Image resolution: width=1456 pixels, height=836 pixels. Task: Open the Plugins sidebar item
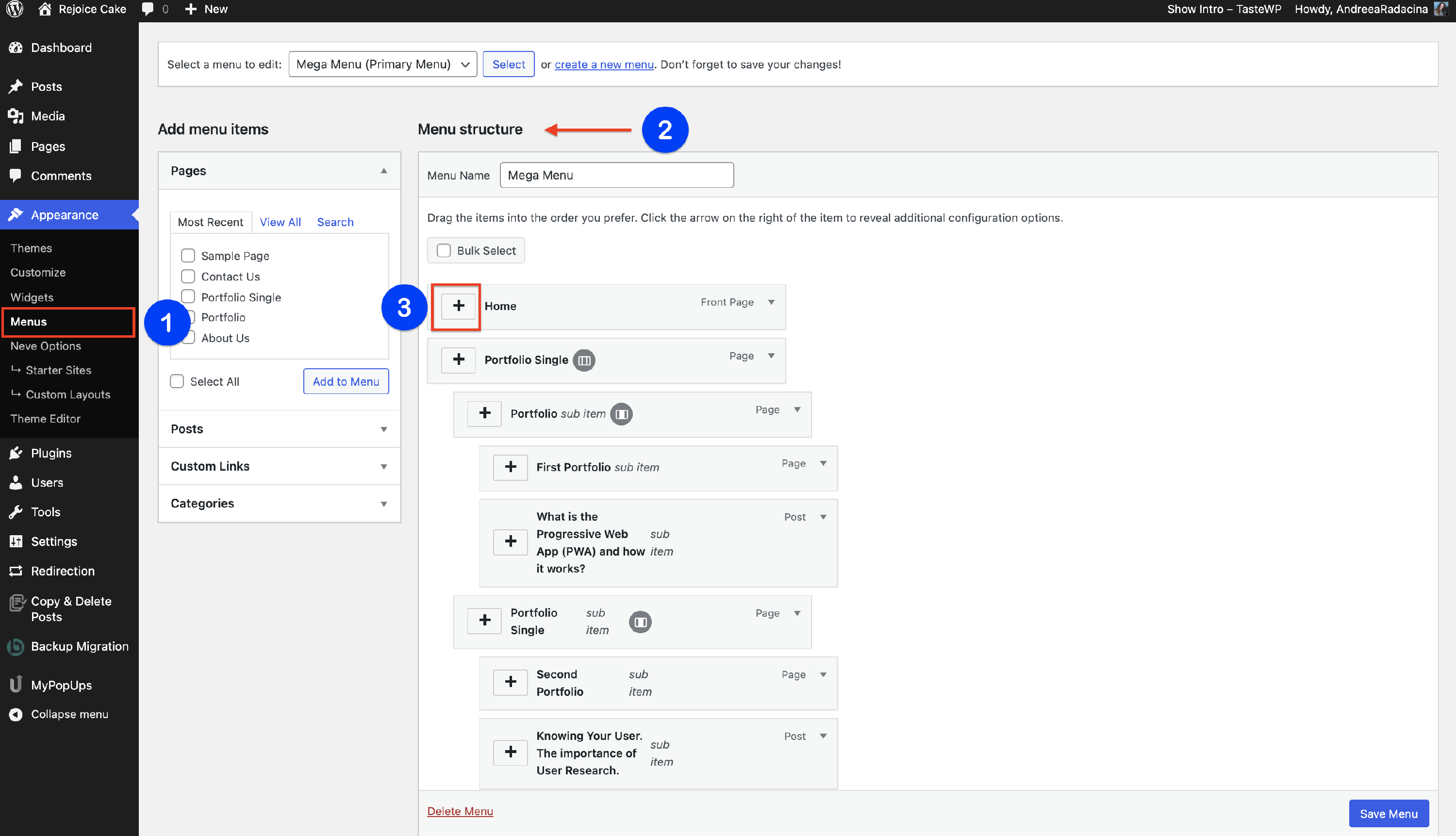pyautogui.click(x=51, y=453)
